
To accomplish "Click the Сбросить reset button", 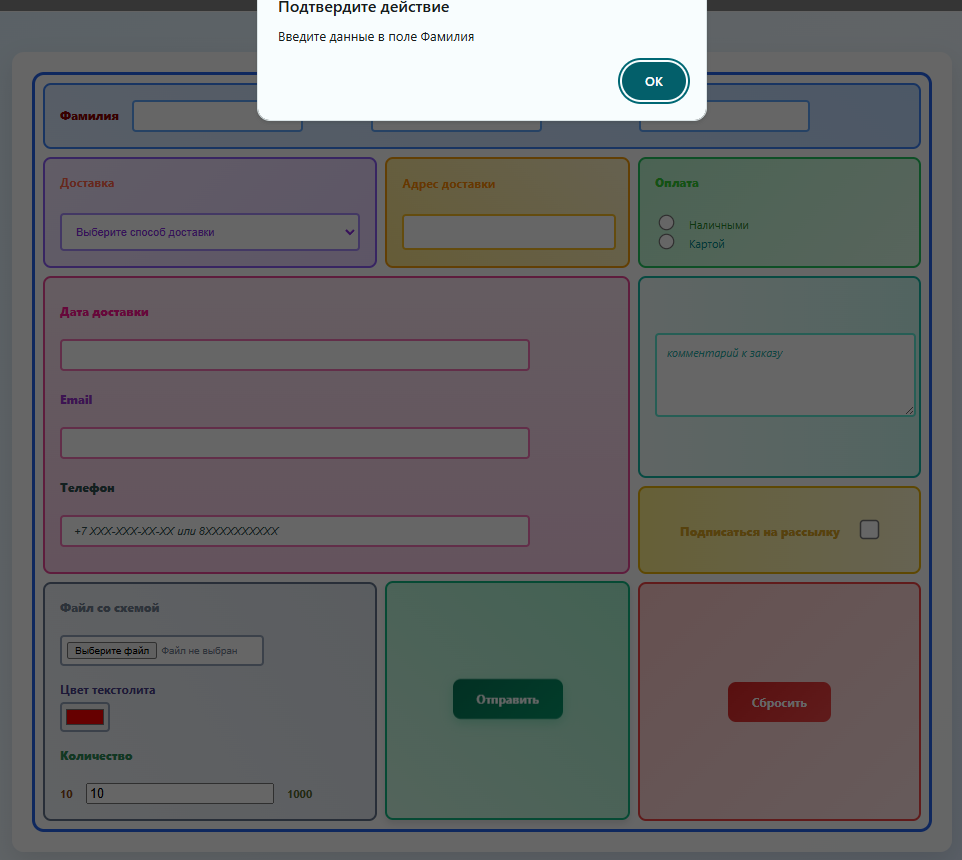I will (779, 702).
